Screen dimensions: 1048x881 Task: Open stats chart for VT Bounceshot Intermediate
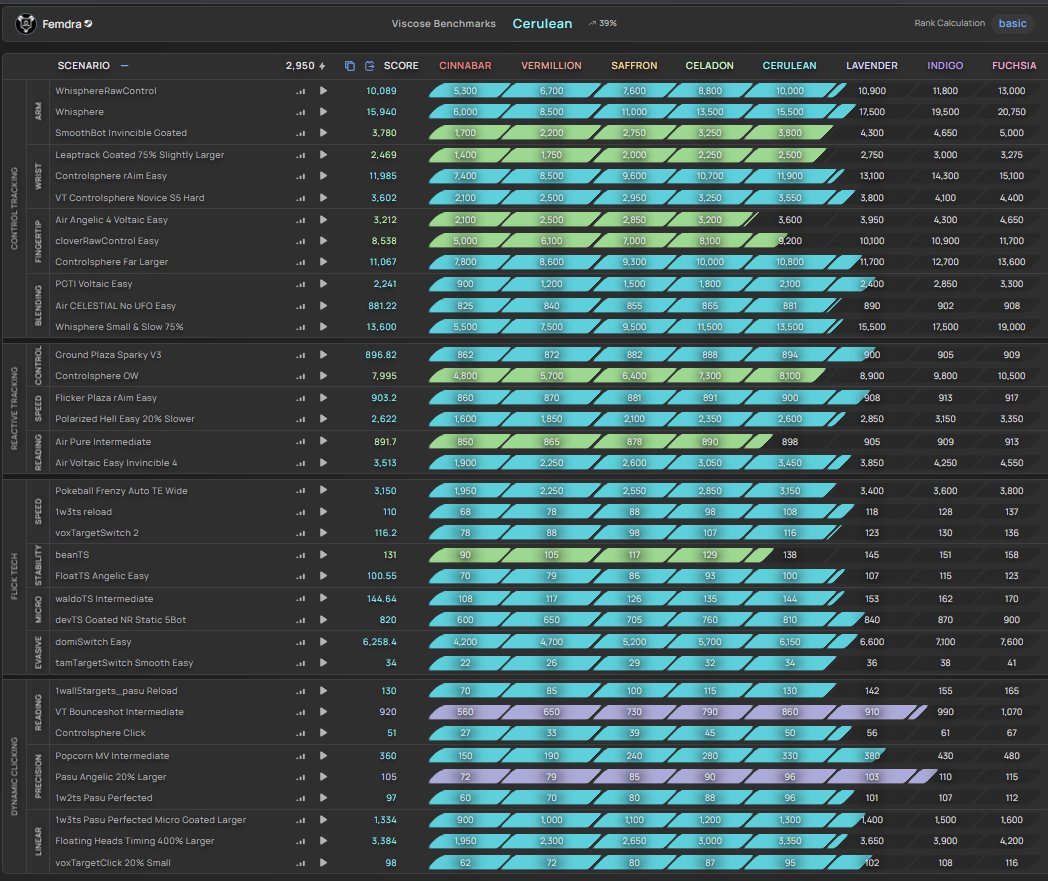pyautogui.click(x=301, y=713)
